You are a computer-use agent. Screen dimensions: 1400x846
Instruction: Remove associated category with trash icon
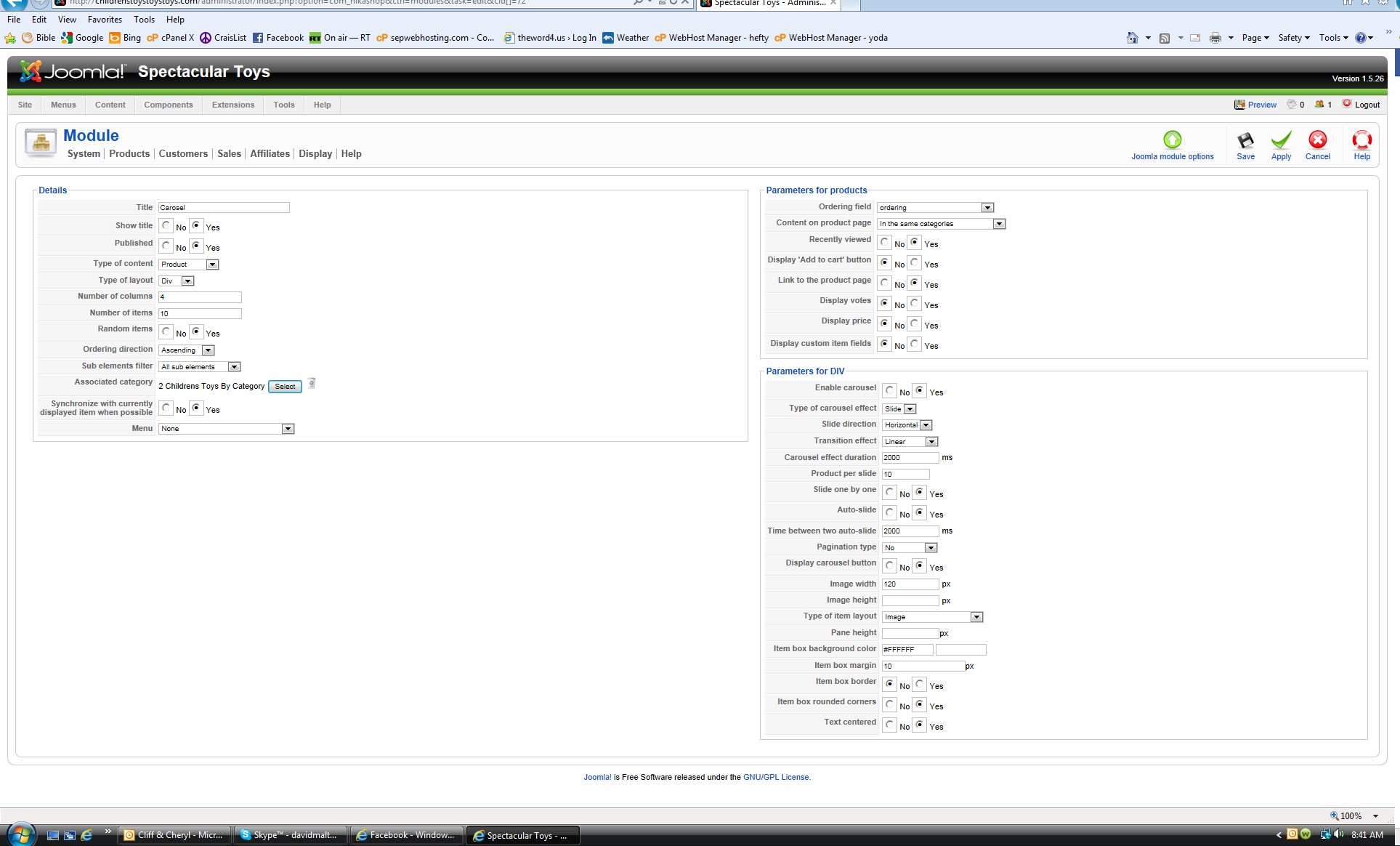312,384
